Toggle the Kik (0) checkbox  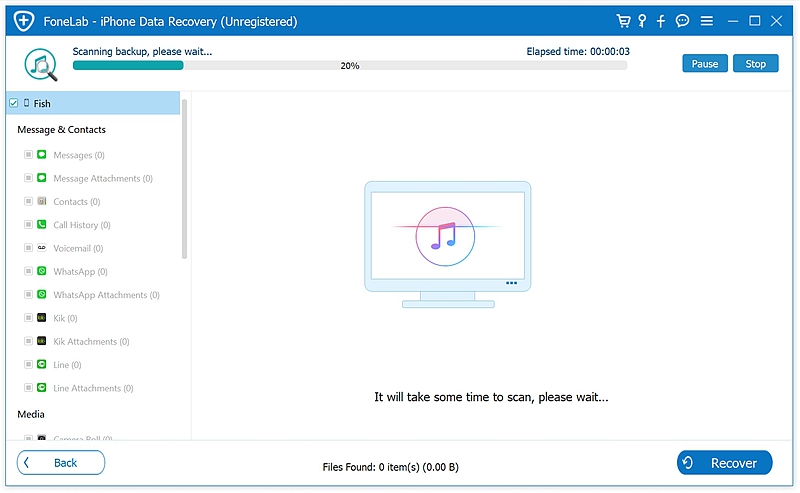[x=29, y=317]
